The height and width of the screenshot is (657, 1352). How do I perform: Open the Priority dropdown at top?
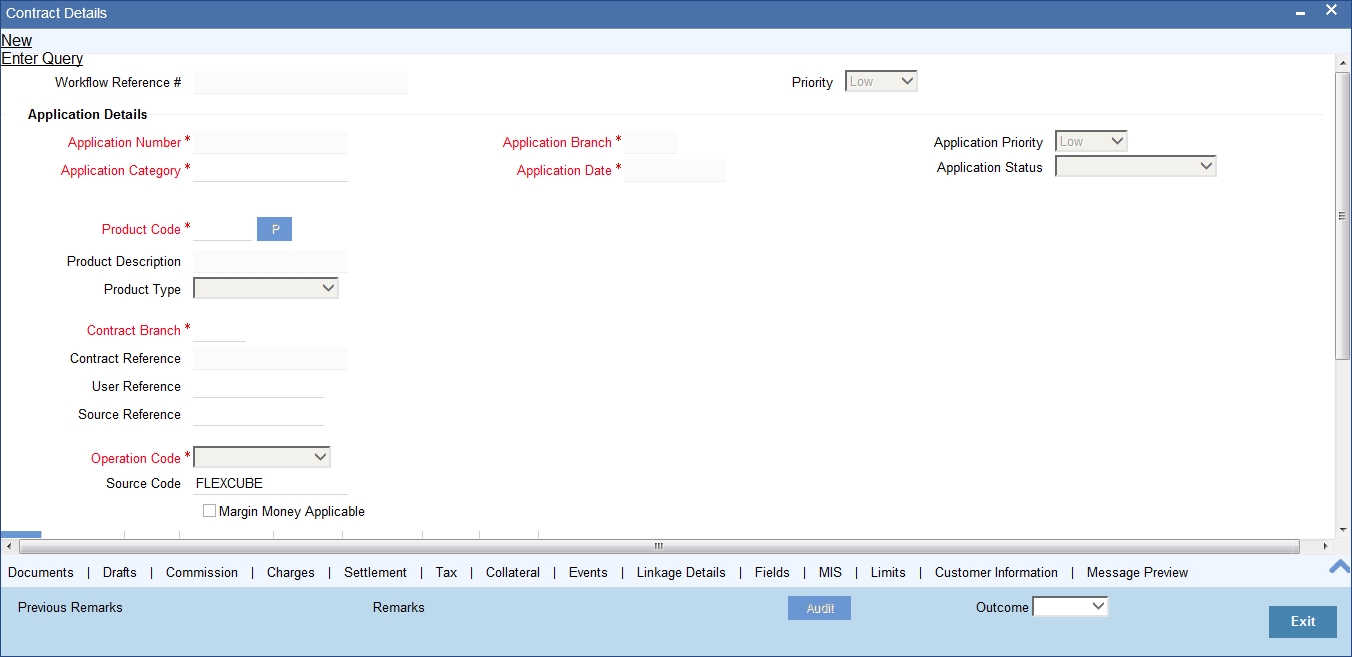click(x=881, y=82)
